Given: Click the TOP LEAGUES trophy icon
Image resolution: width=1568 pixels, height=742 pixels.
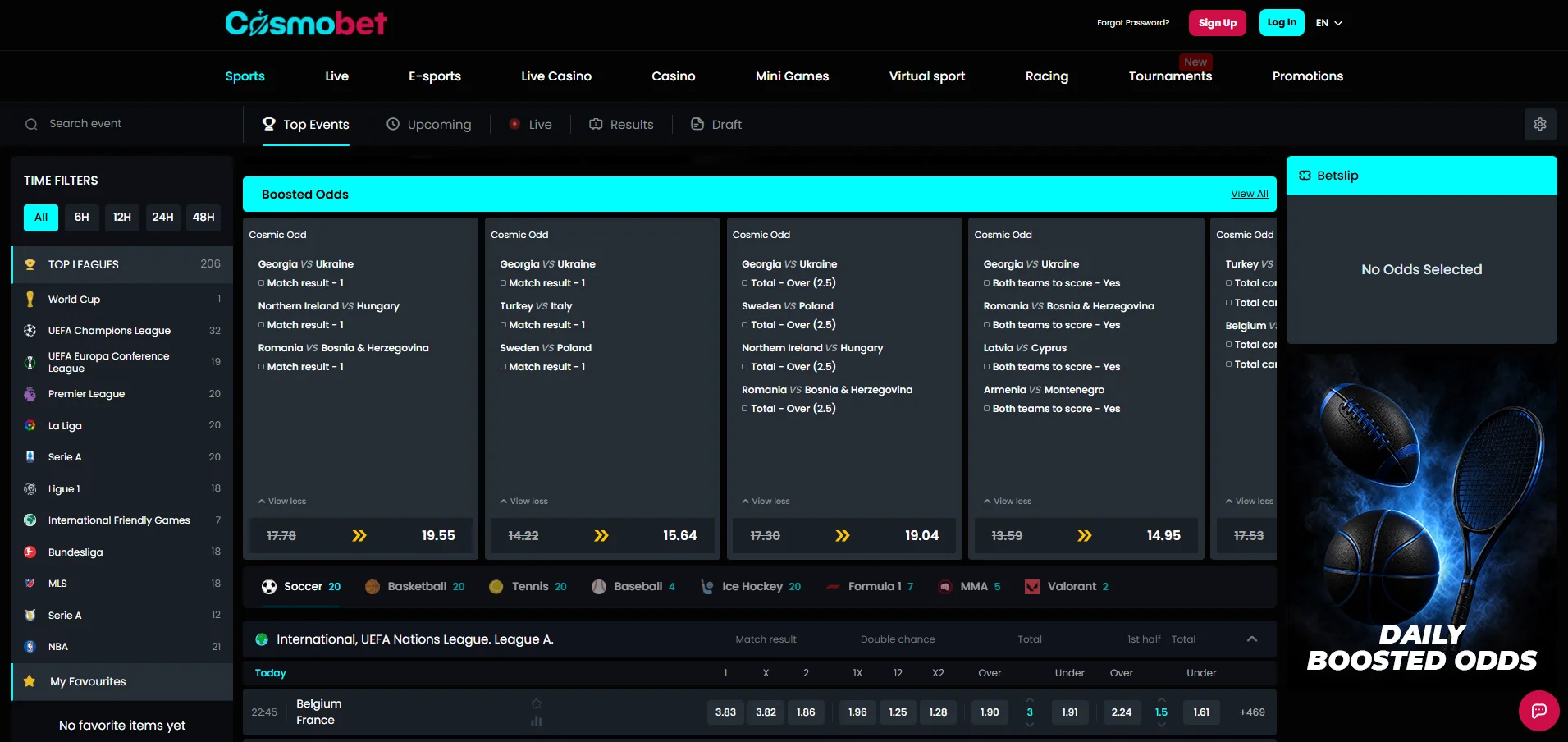Looking at the screenshot, I should pyautogui.click(x=30, y=264).
